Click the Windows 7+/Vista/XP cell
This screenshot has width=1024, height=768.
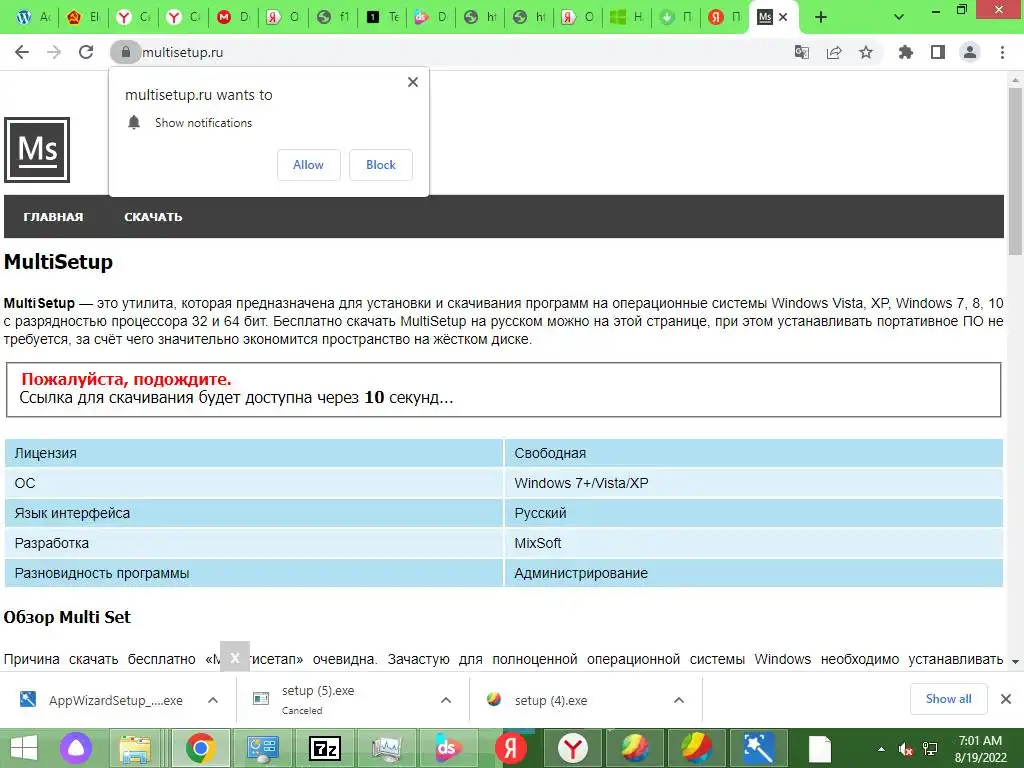[754, 483]
